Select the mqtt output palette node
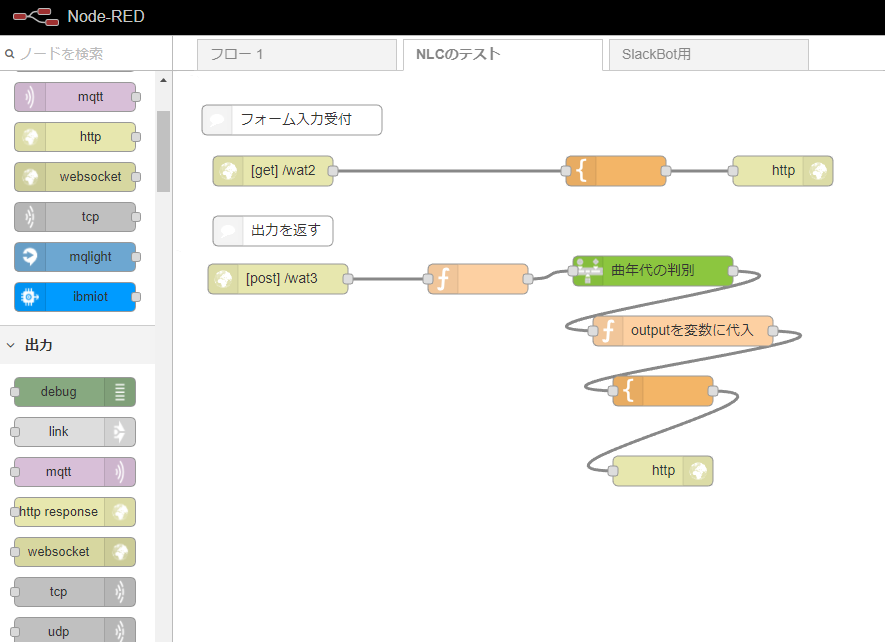Image resolution: width=885 pixels, height=642 pixels. 75,472
